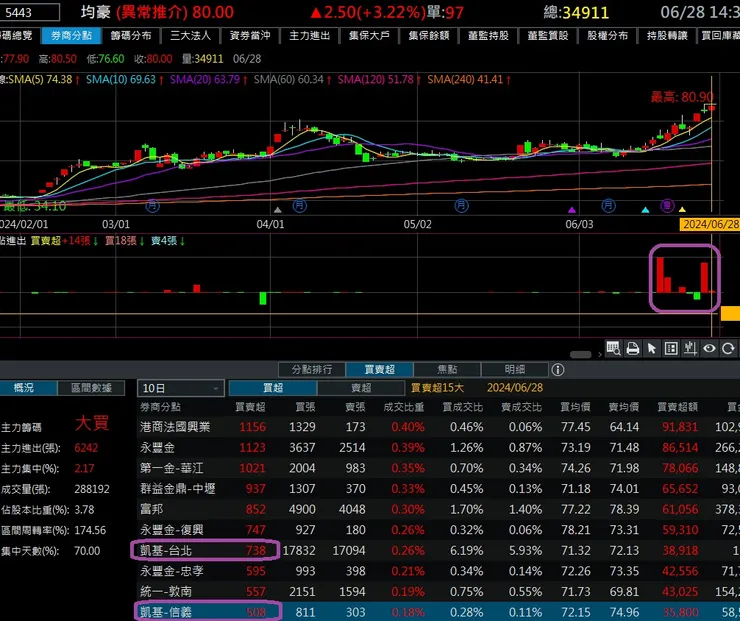The width and height of the screenshot is (740, 621).
Task: Sort by 買賣超 column header
Action: click(250, 407)
